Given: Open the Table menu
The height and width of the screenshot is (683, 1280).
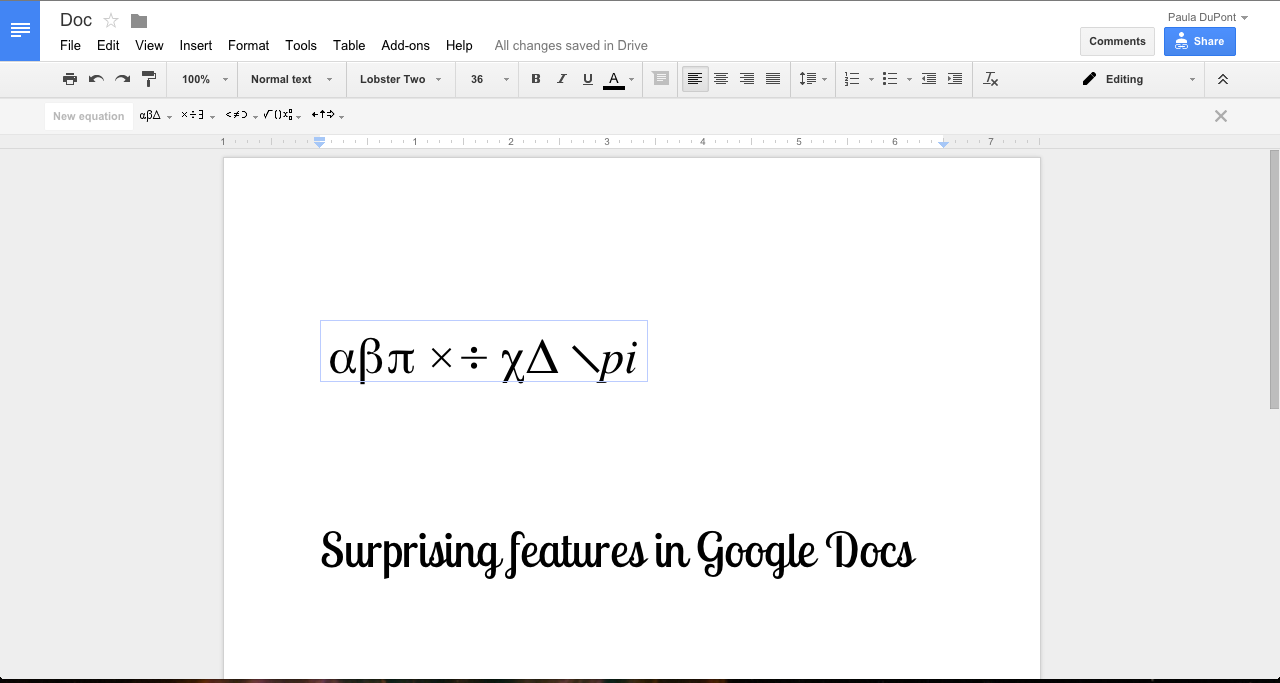Looking at the screenshot, I should coord(349,45).
